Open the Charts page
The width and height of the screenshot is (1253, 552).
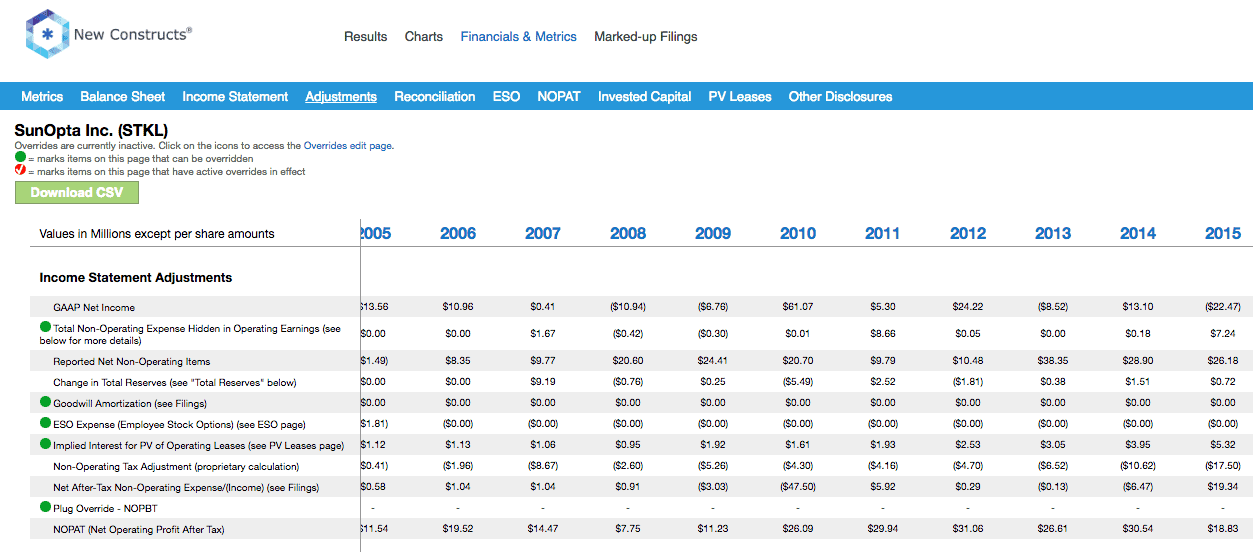click(424, 36)
